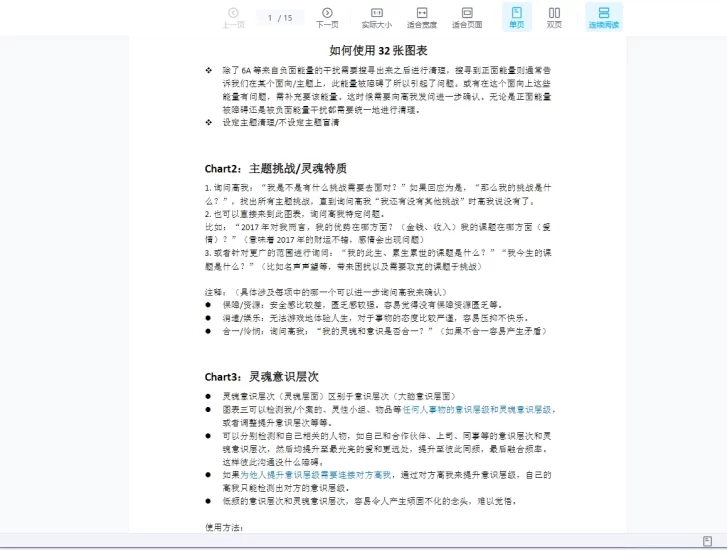727x550 pixels.
Task: Click the Chart3：灵魂意识层次 heading
Action: pyautogui.click(x=262, y=376)
